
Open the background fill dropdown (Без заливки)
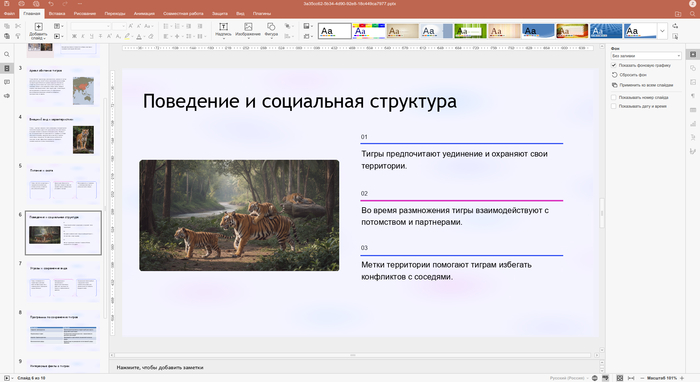click(x=646, y=56)
